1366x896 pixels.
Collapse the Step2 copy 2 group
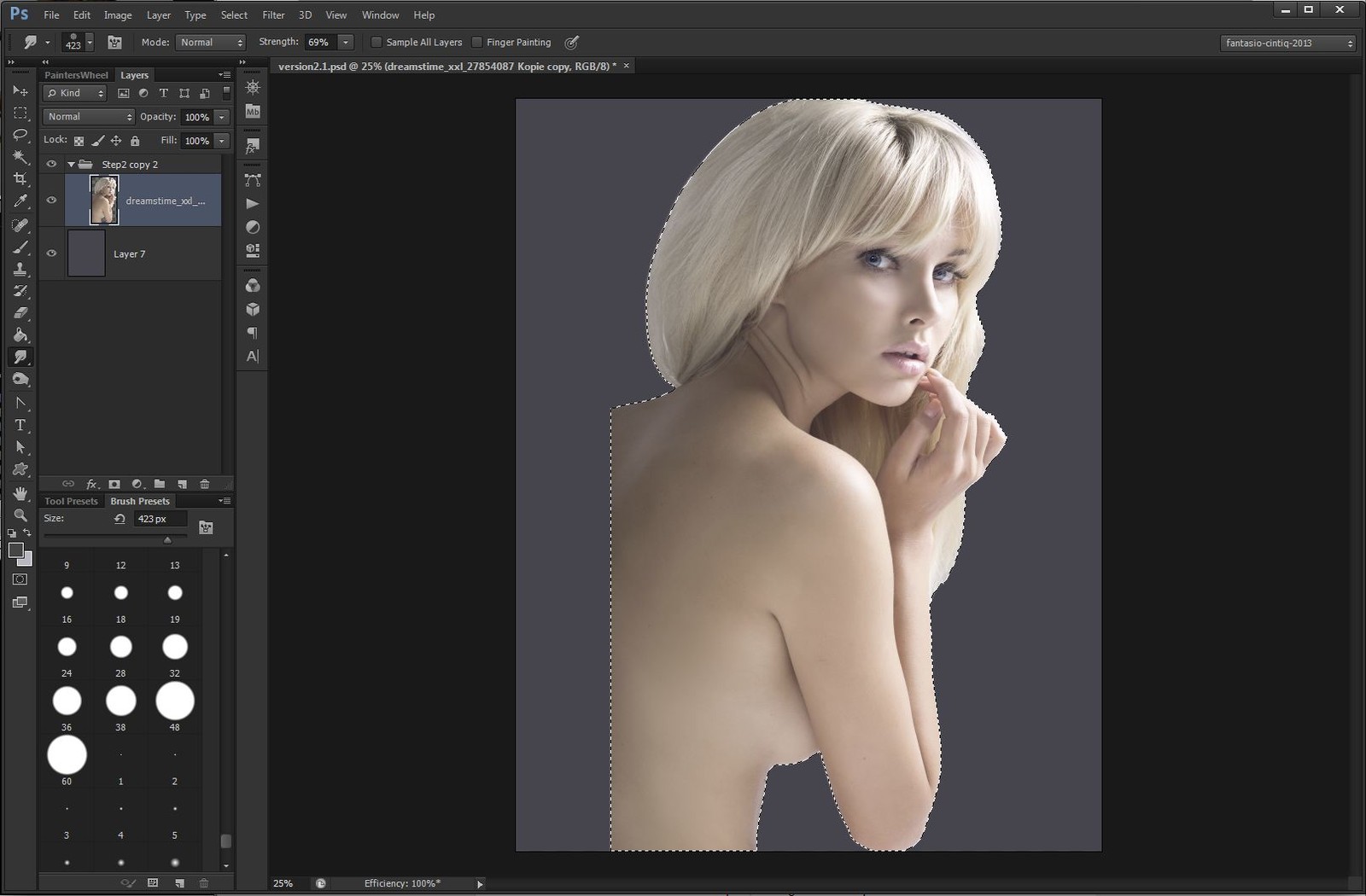[71, 164]
